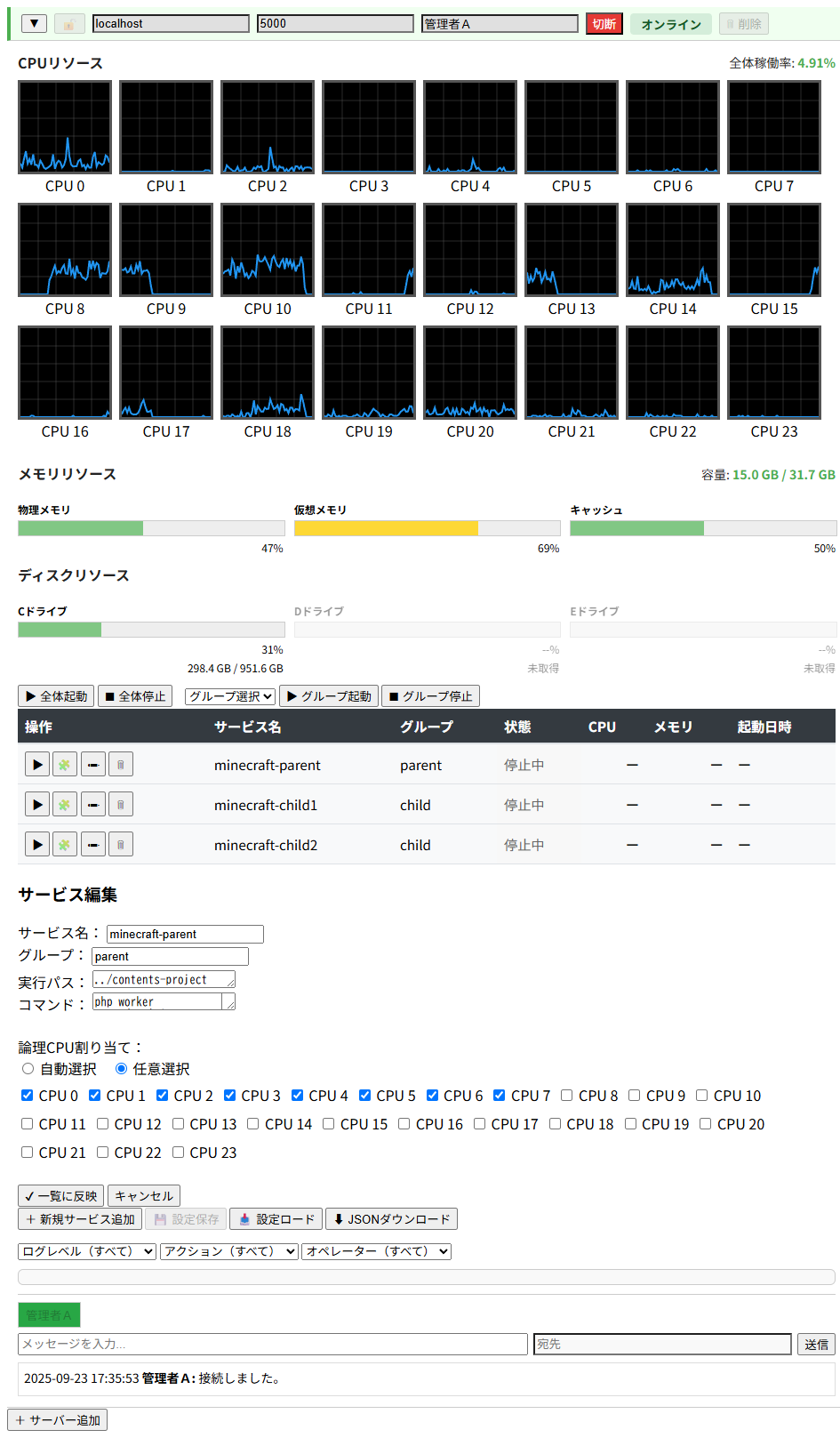The height and width of the screenshot is (1438, 840).
Task: Focus the サービス名 input field
Action: (x=185, y=934)
